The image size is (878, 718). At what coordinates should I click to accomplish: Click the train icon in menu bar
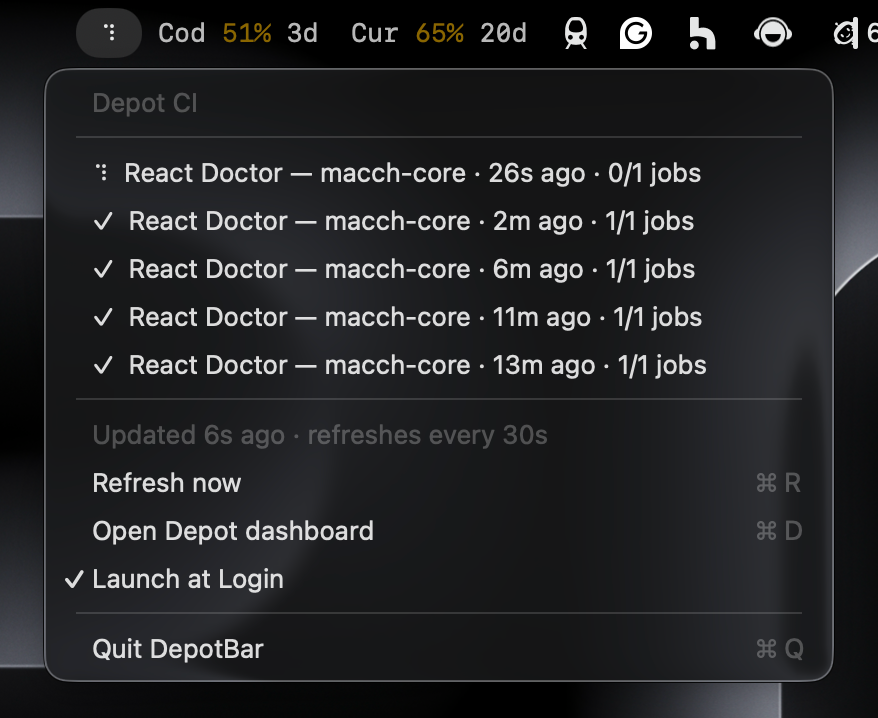pyautogui.click(x=576, y=33)
